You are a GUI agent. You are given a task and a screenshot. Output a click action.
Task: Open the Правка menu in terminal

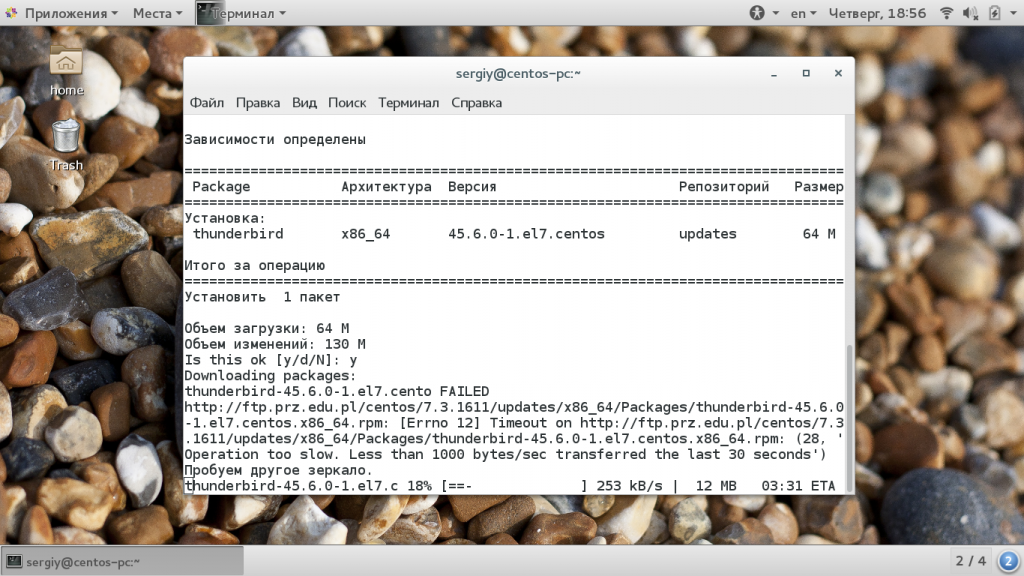pos(258,102)
